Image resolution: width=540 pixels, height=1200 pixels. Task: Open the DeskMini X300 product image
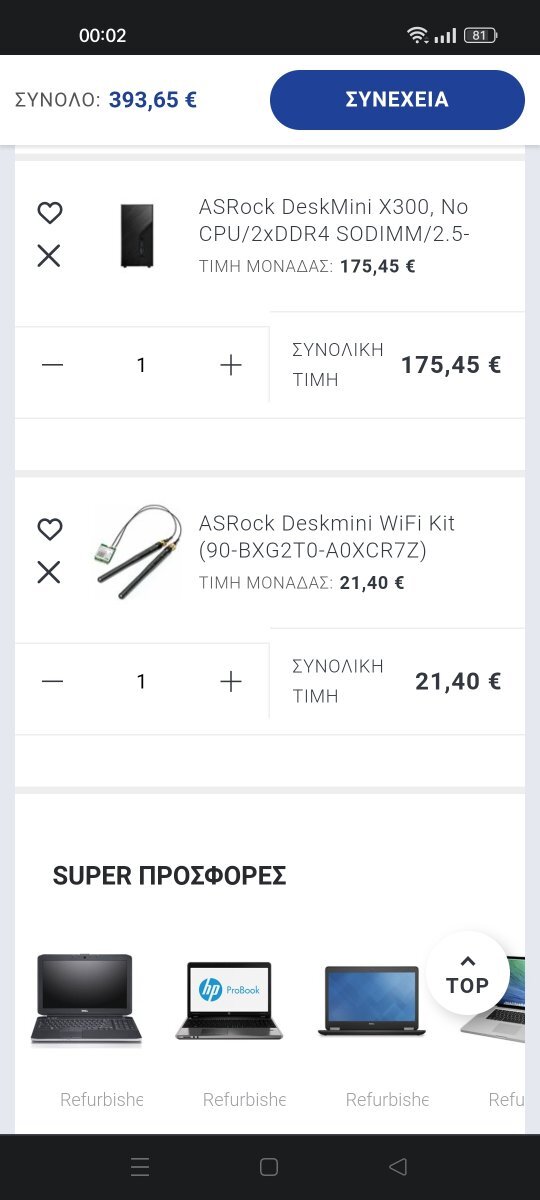coord(137,235)
